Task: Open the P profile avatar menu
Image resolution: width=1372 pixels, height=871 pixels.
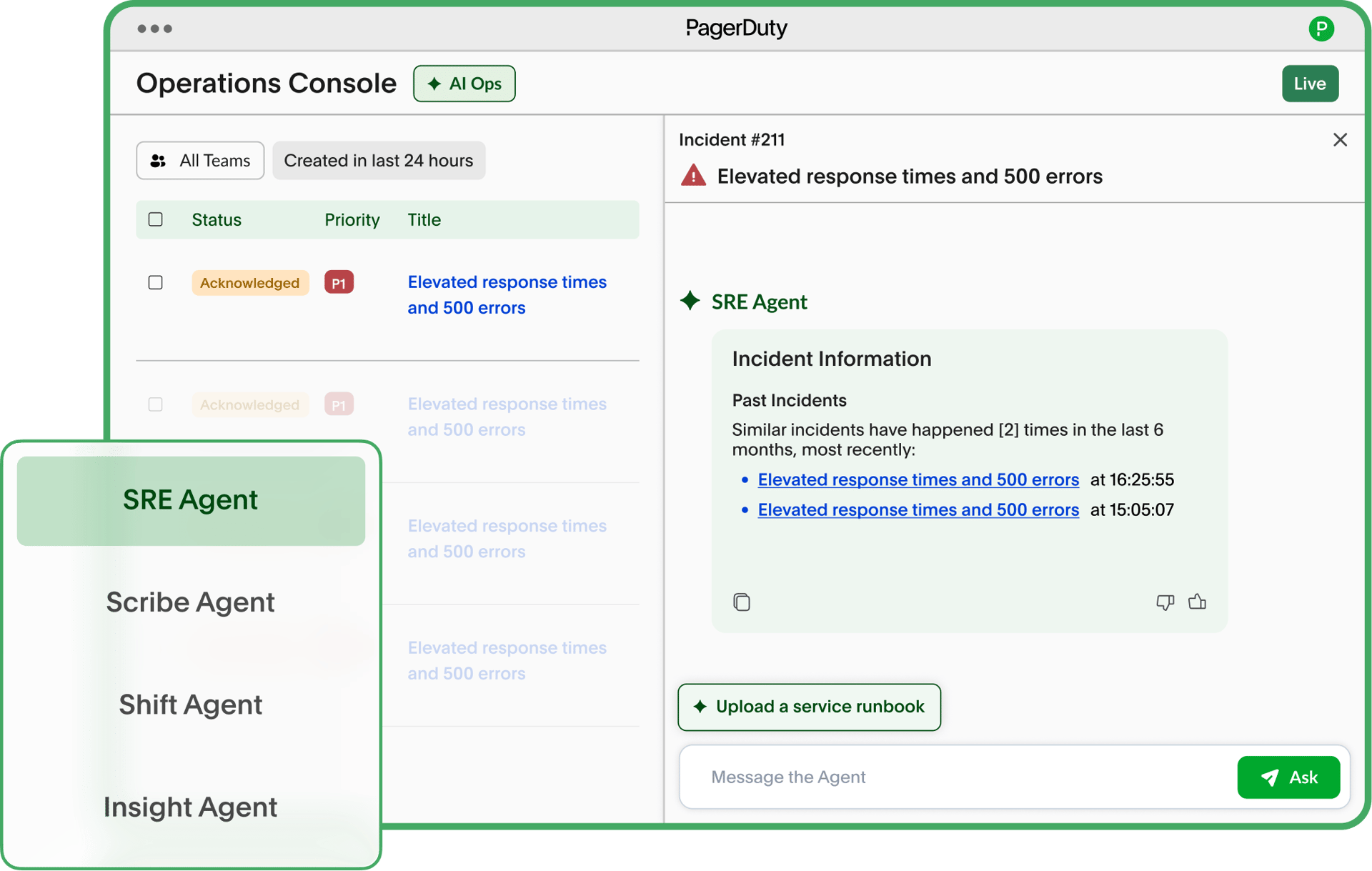Action: point(1321,29)
